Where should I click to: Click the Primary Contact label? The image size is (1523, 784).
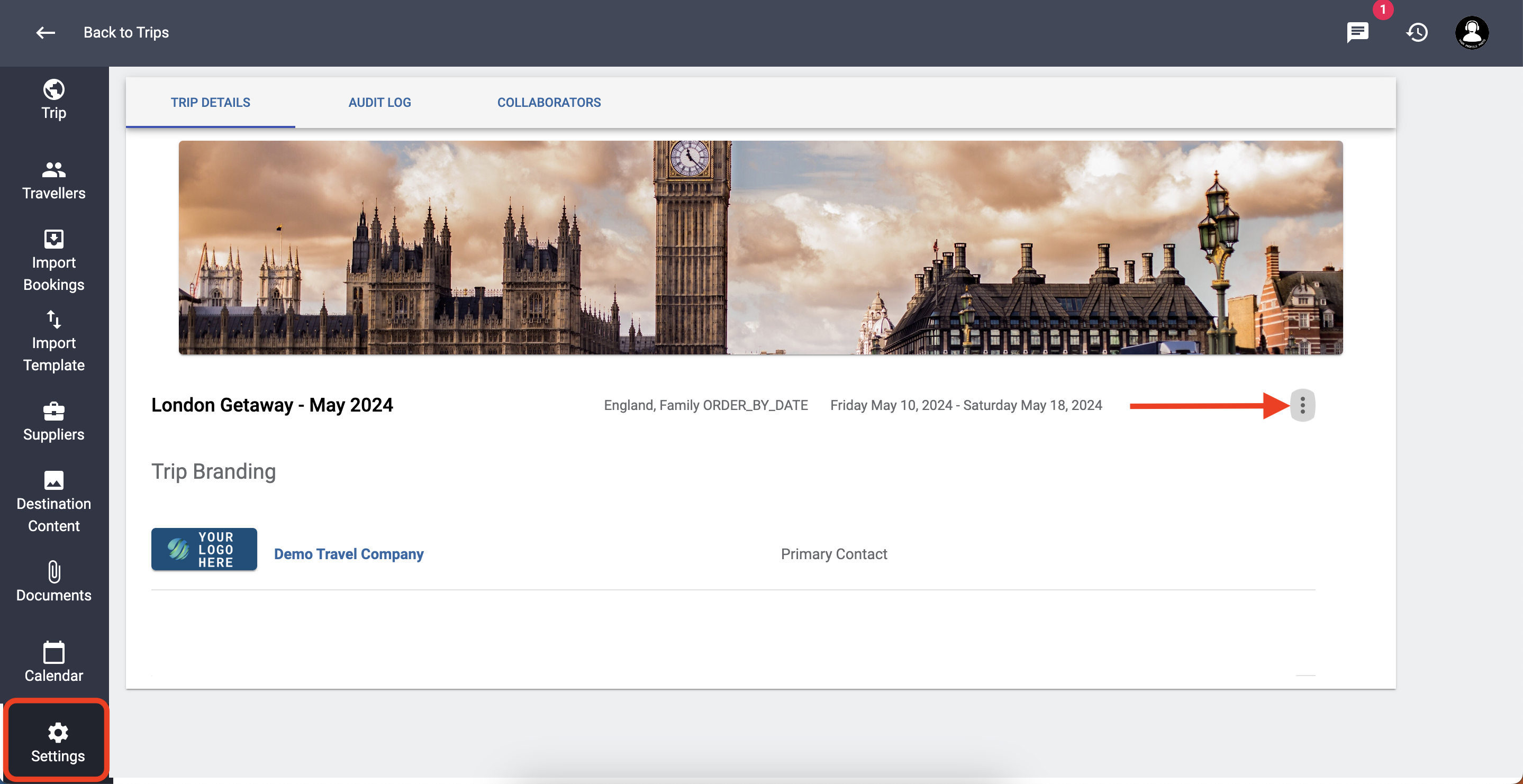tap(833, 554)
